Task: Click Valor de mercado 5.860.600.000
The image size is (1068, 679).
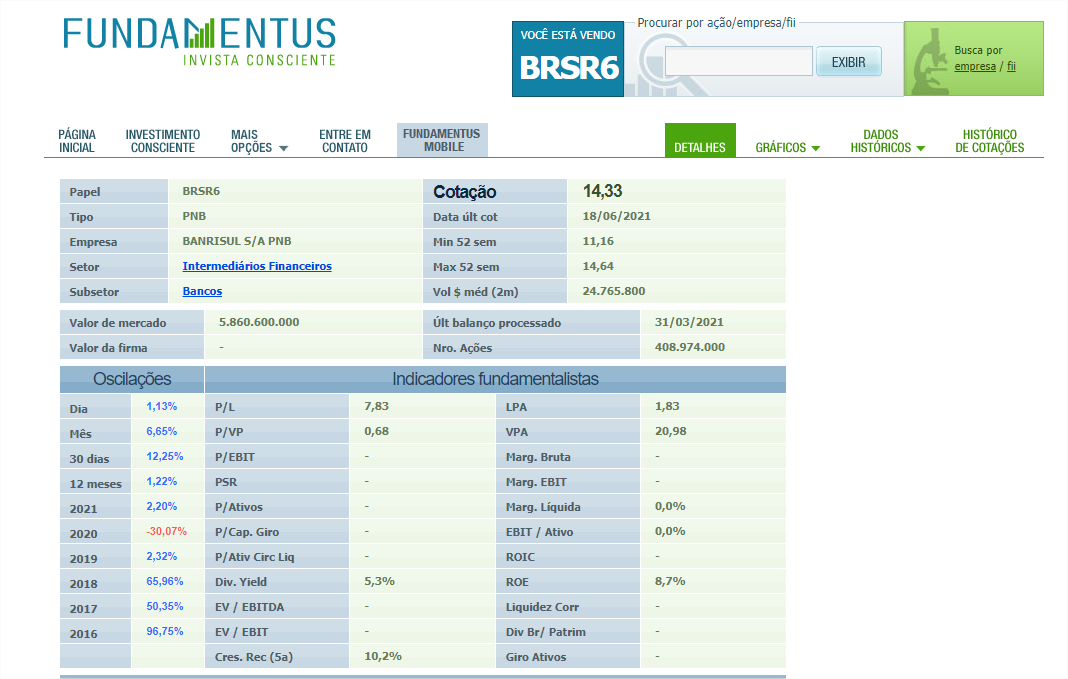Action: pyautogui.click(x=259, y=322)
